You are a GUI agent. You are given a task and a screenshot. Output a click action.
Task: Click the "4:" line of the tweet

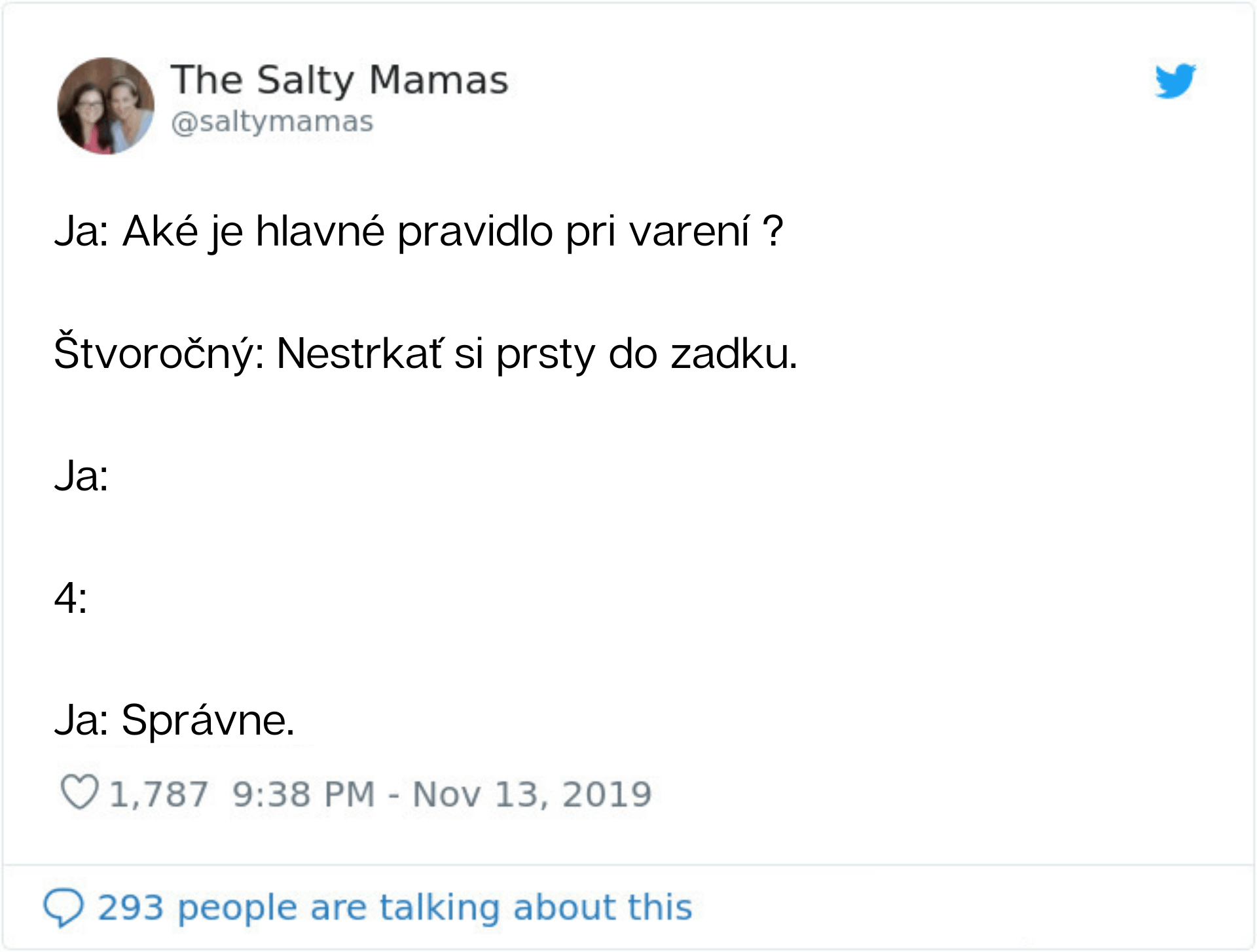point(71,598)
